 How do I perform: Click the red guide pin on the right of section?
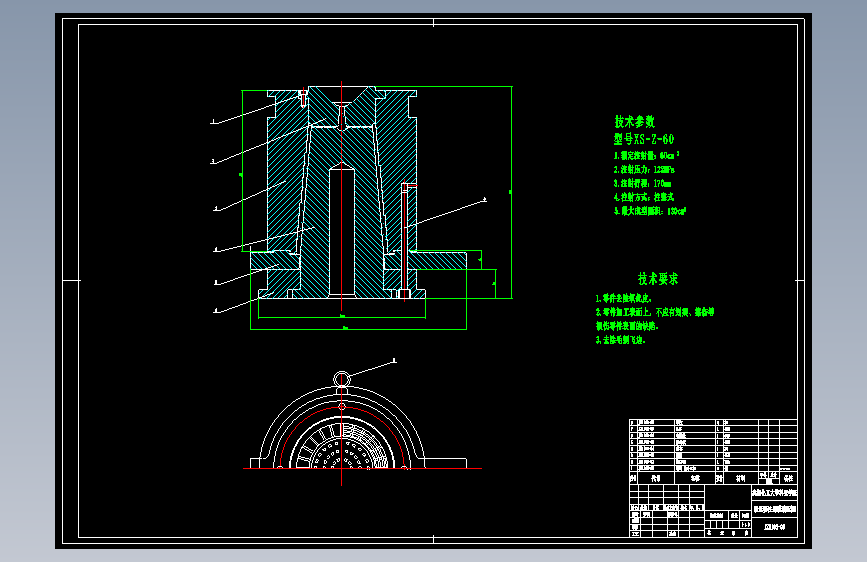(x=405, y=241)
